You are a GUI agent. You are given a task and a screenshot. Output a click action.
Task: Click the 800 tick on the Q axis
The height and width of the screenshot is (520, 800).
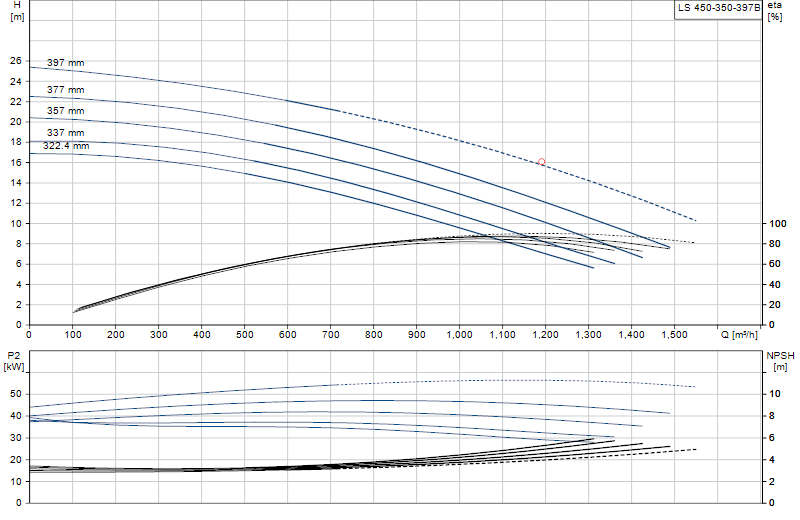(373, 335)
